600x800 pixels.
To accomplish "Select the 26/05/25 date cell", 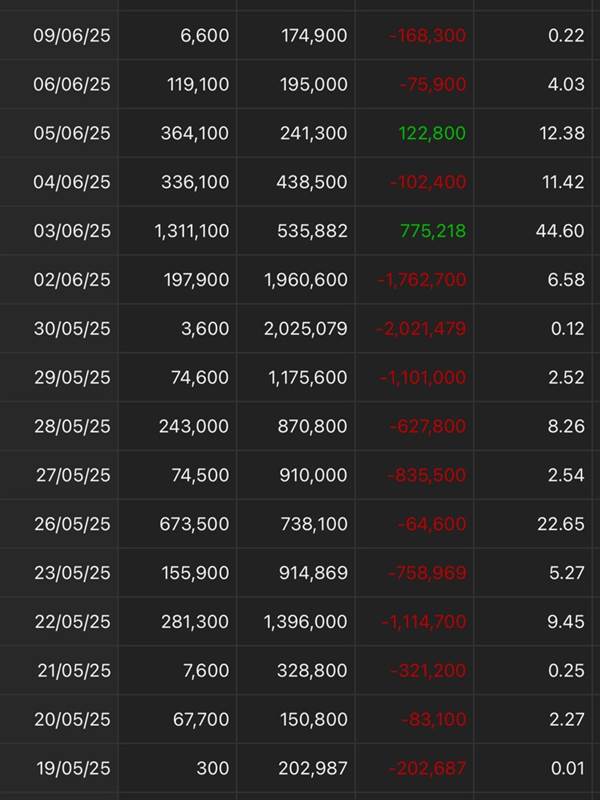I will (72, 524).
